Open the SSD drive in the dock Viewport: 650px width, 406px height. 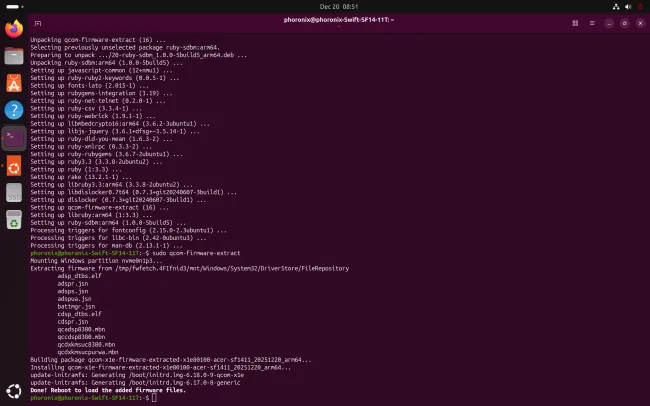[x=14, y=191]
